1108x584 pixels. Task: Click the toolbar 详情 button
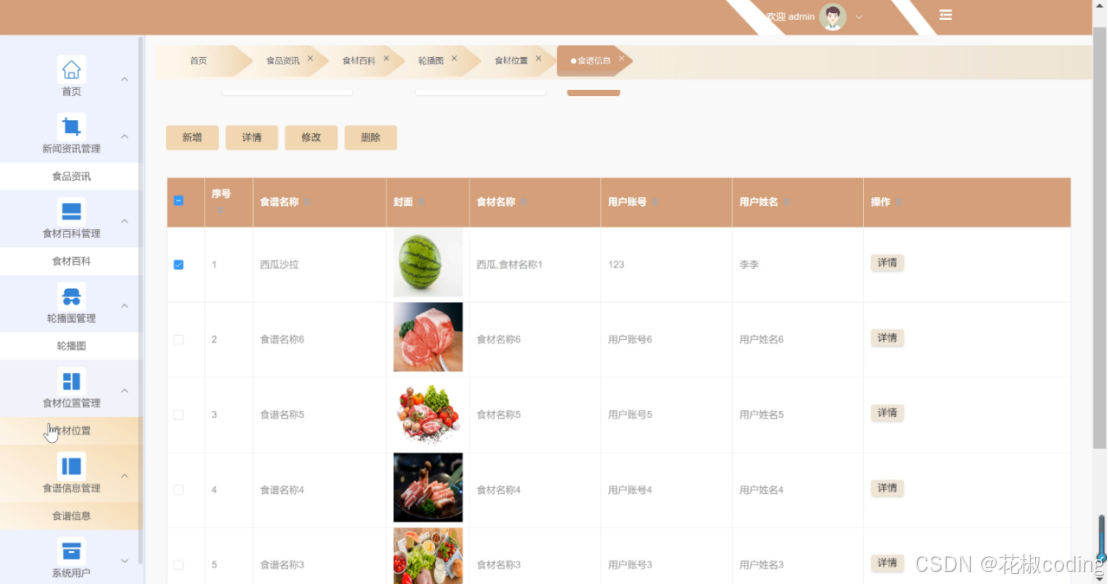tap(252, 138)
